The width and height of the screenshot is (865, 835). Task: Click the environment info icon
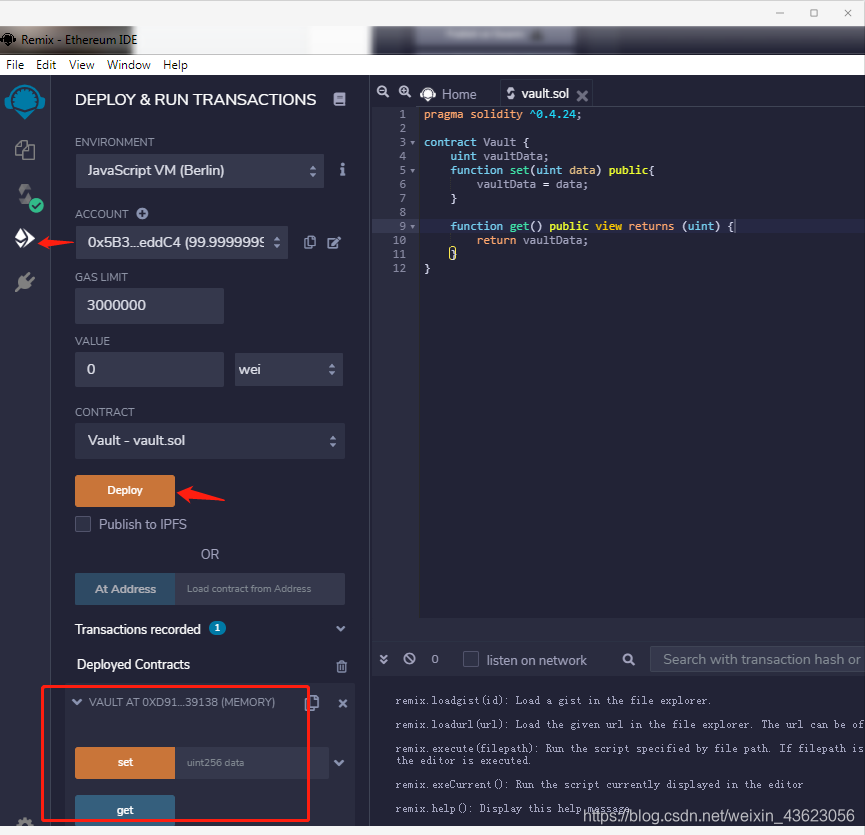[343, 169]
